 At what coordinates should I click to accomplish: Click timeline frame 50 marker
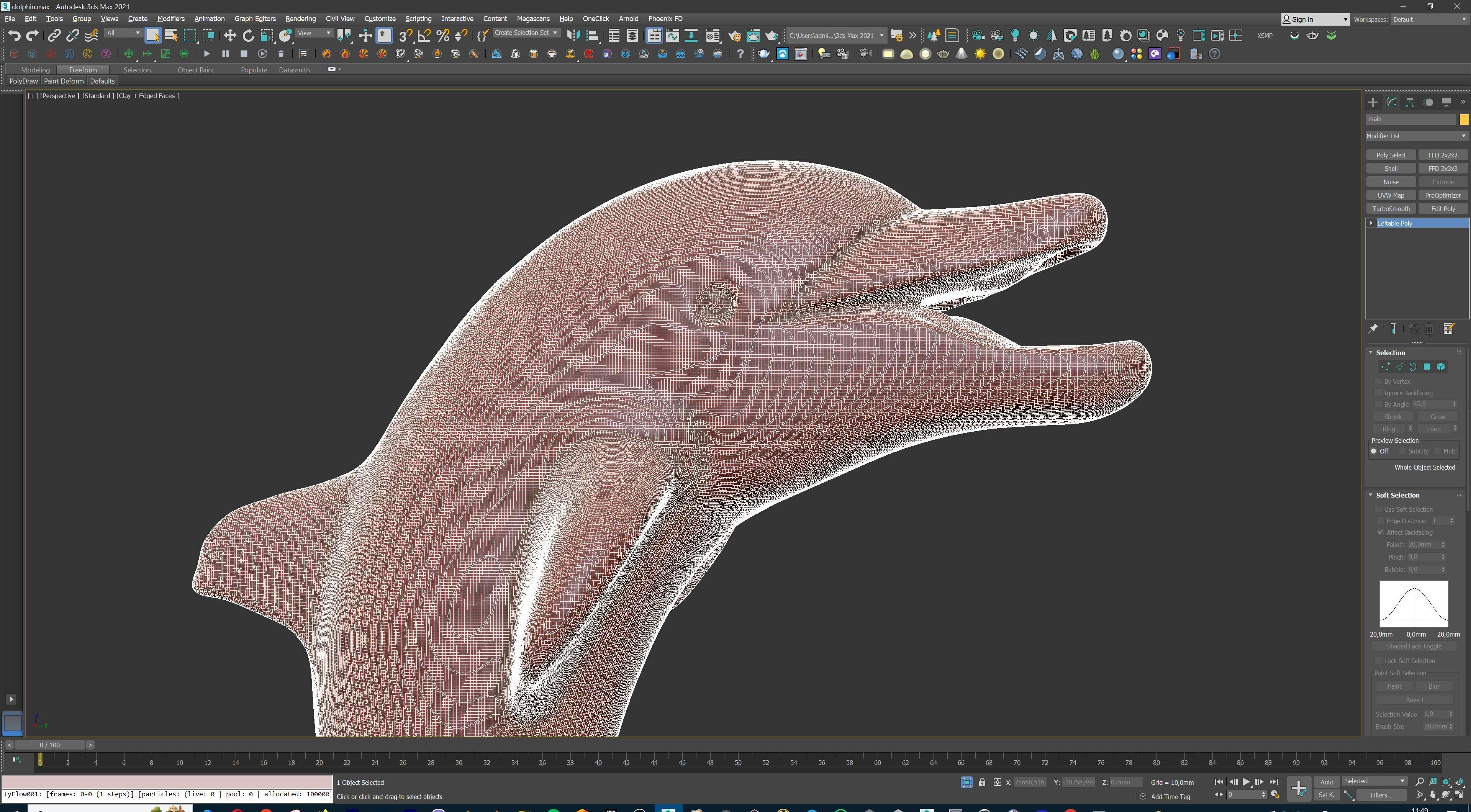coord(738,762)
